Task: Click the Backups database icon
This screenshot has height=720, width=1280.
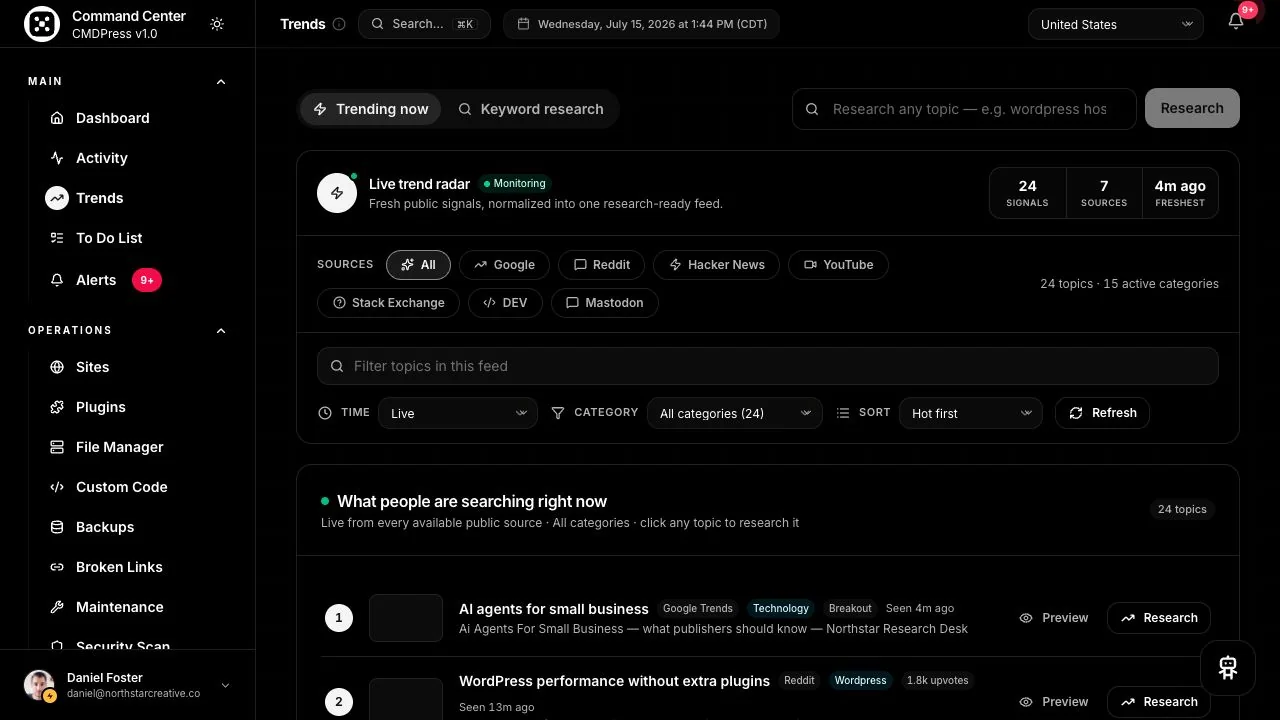Action: point(57,527)
